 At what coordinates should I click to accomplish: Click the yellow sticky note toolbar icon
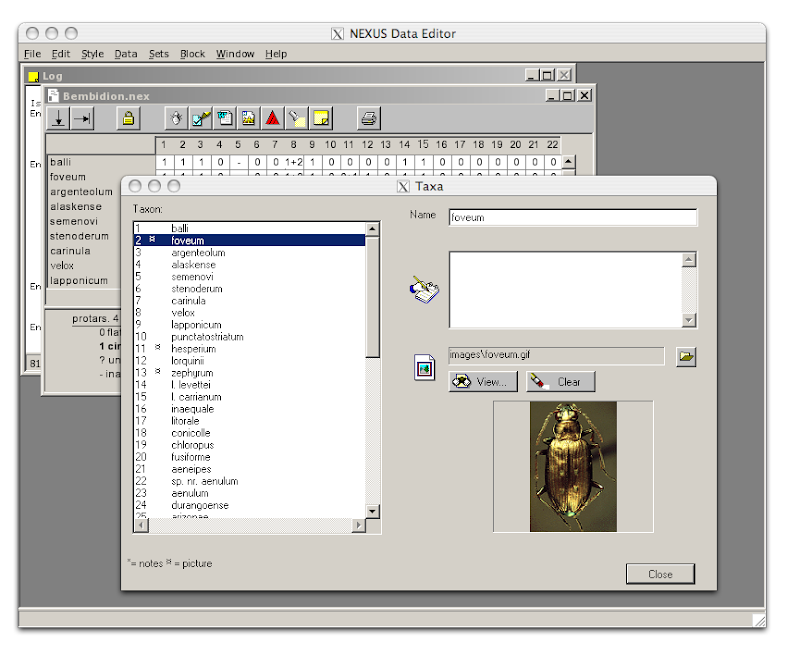coord(321,119)
